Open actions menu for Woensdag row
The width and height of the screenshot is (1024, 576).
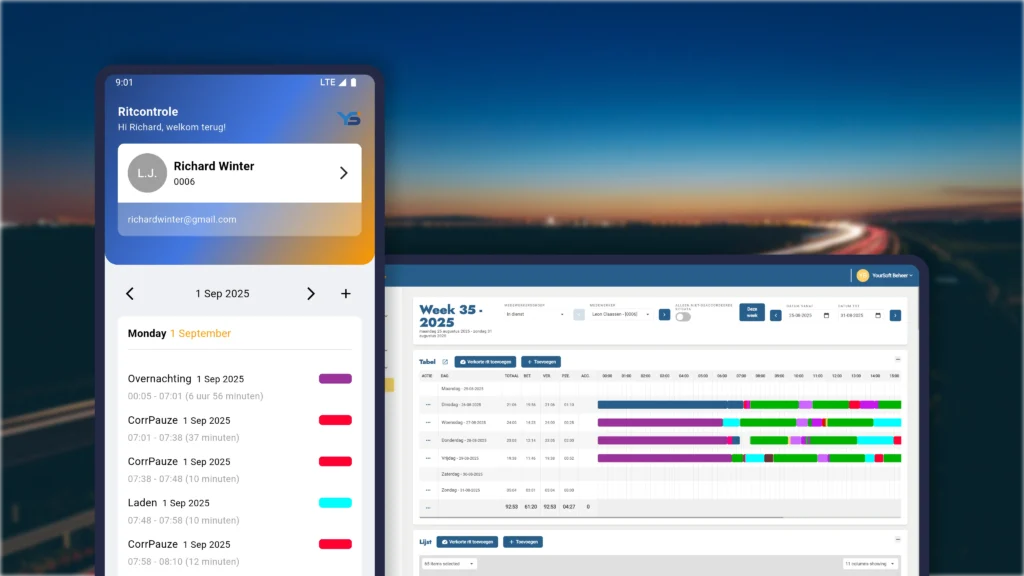[428, 422]
